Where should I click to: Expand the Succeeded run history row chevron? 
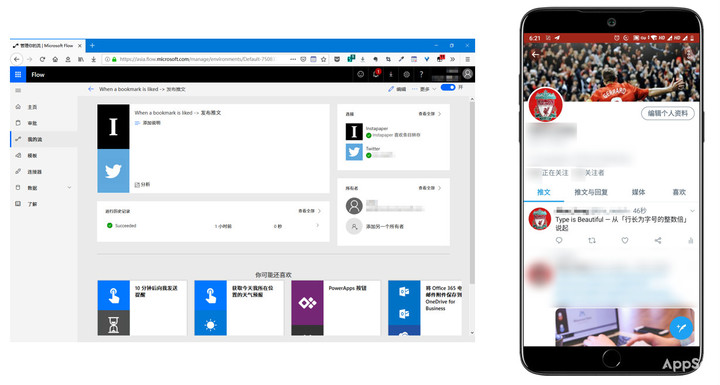318,226
